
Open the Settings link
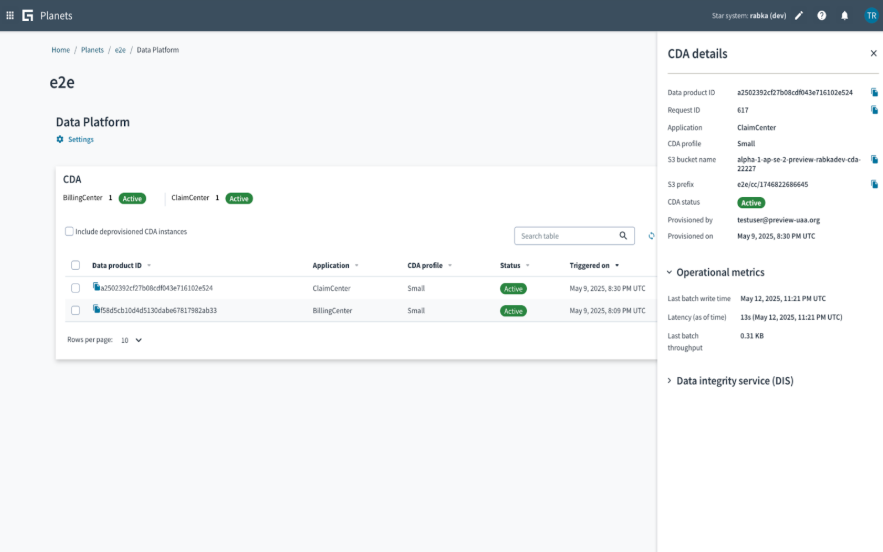(x=81, y=140)
